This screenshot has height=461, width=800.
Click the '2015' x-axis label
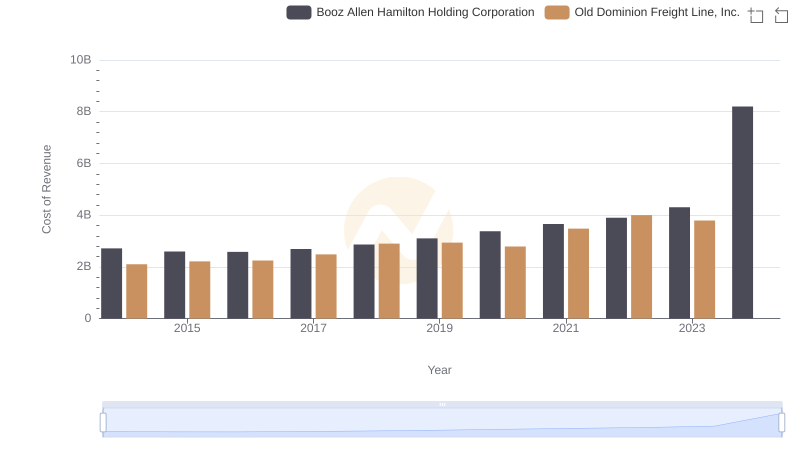187,328
